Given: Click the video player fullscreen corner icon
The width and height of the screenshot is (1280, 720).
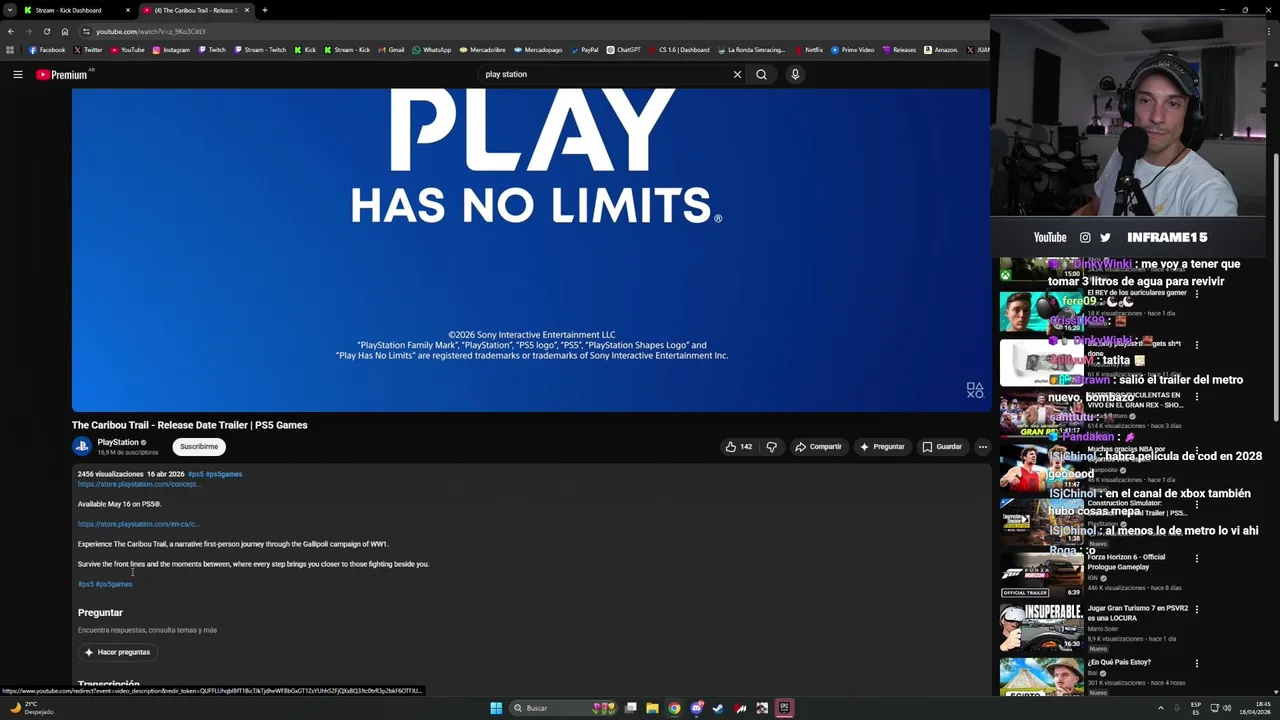Looking at the screenshot, I should pyautogui.click(x=975, y=390).
